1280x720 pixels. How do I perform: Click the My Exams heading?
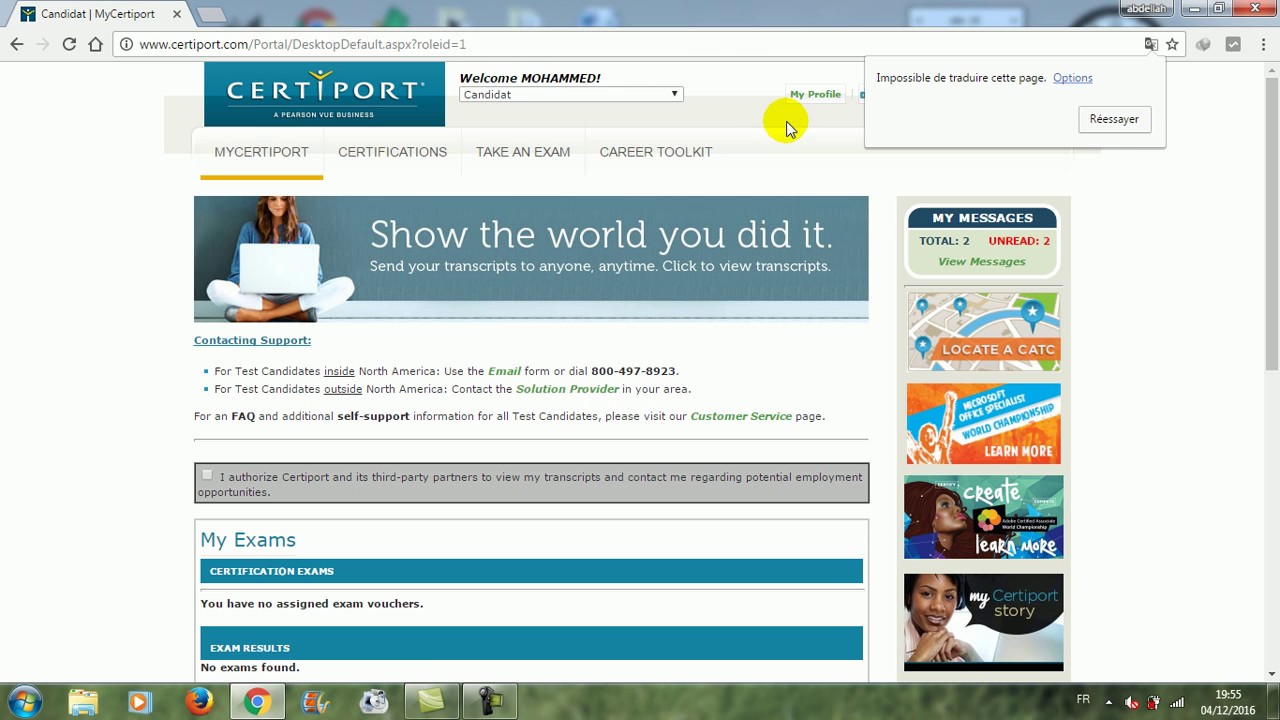click(x=248, y=540)
